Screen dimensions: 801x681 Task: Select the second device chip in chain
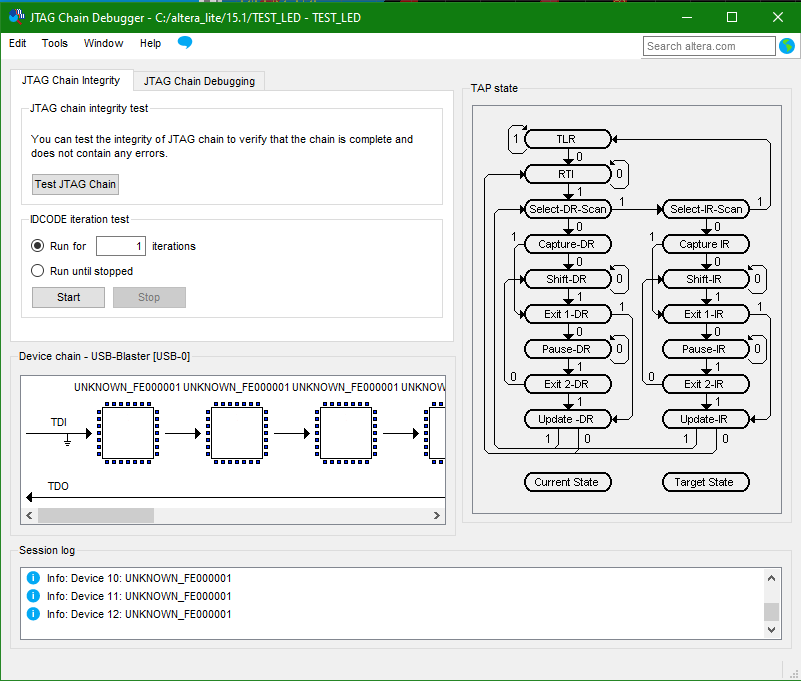[236, 434]
